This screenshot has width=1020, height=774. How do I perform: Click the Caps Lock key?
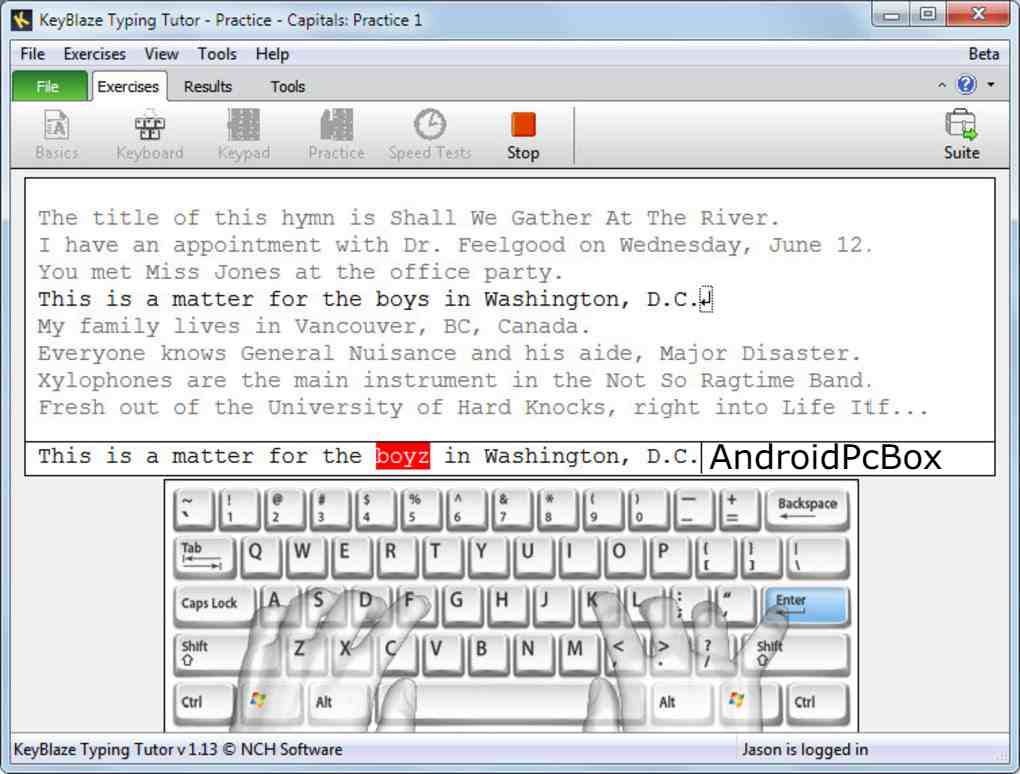(213, 606)
